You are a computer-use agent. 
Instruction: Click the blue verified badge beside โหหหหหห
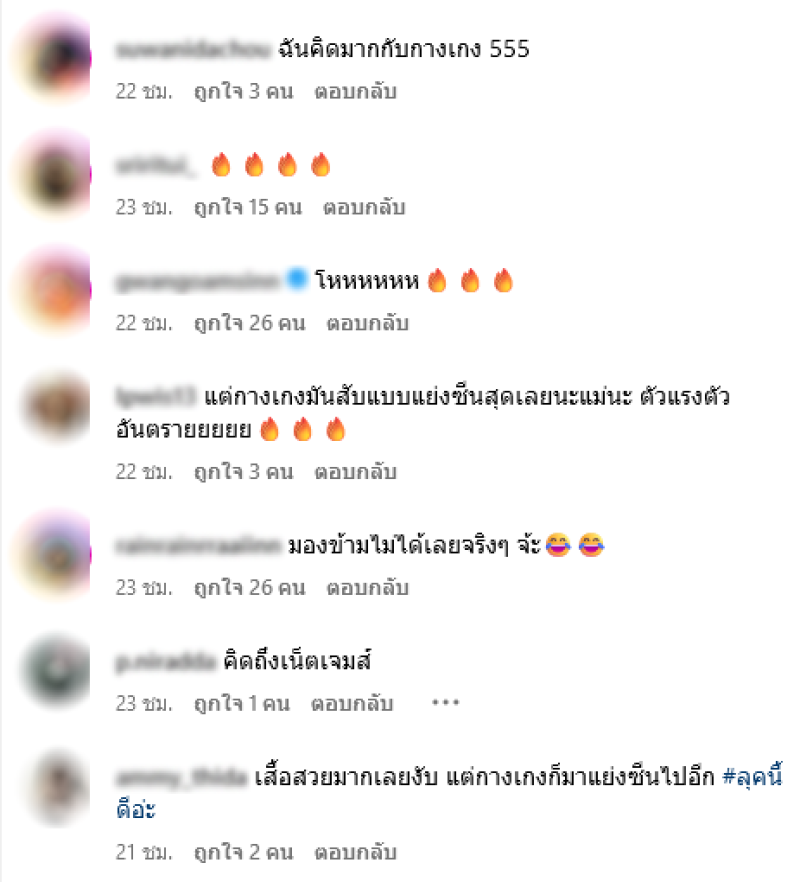297,279
